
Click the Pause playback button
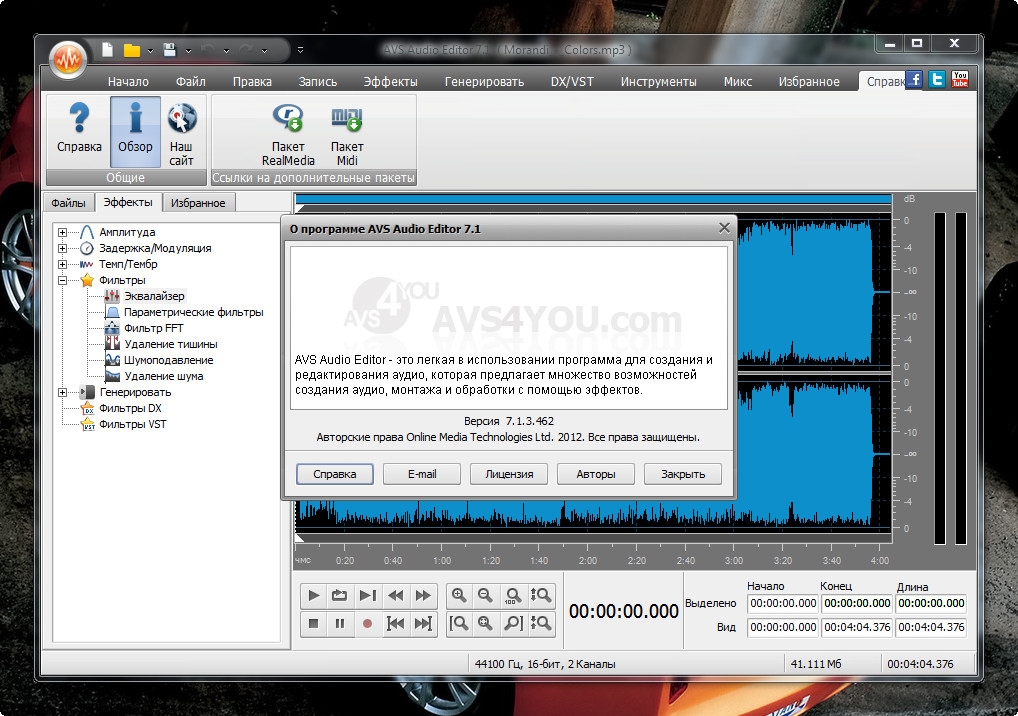tap(340, 624)
